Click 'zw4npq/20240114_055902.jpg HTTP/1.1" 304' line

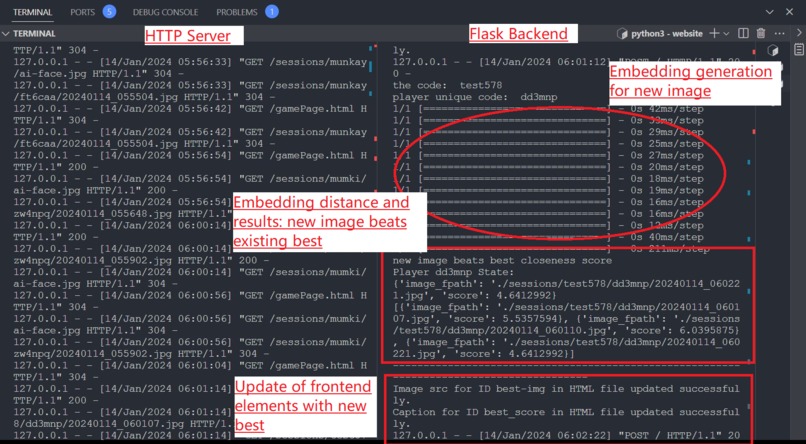pyautogui.click(x=141, y=354)
